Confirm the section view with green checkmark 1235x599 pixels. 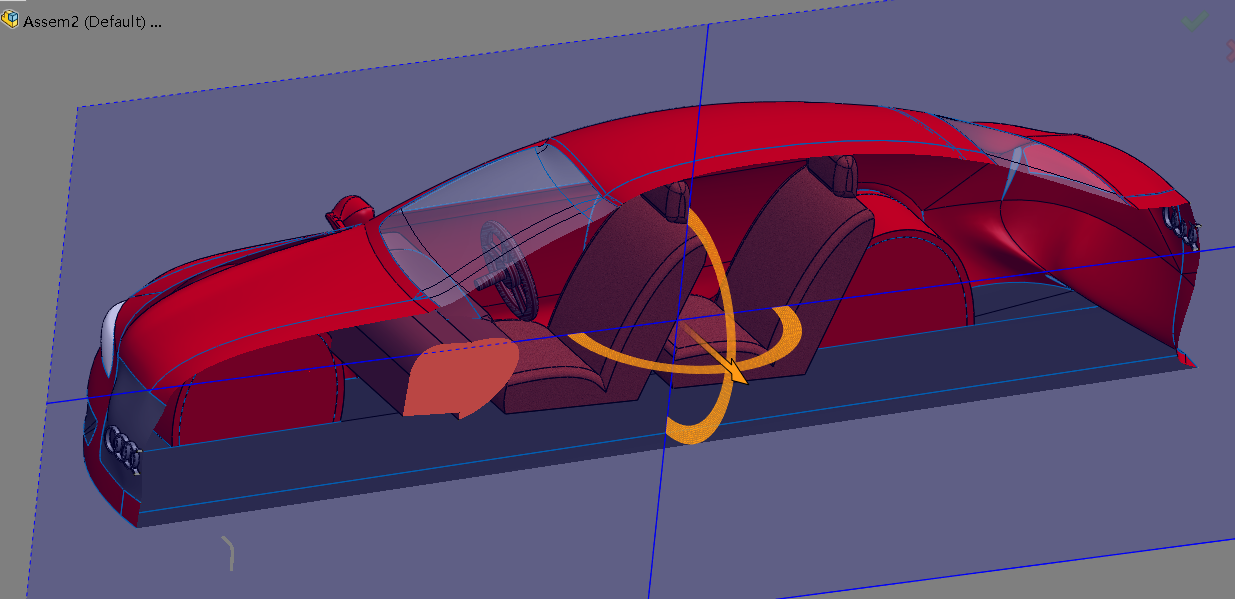tap(1194, 20)
